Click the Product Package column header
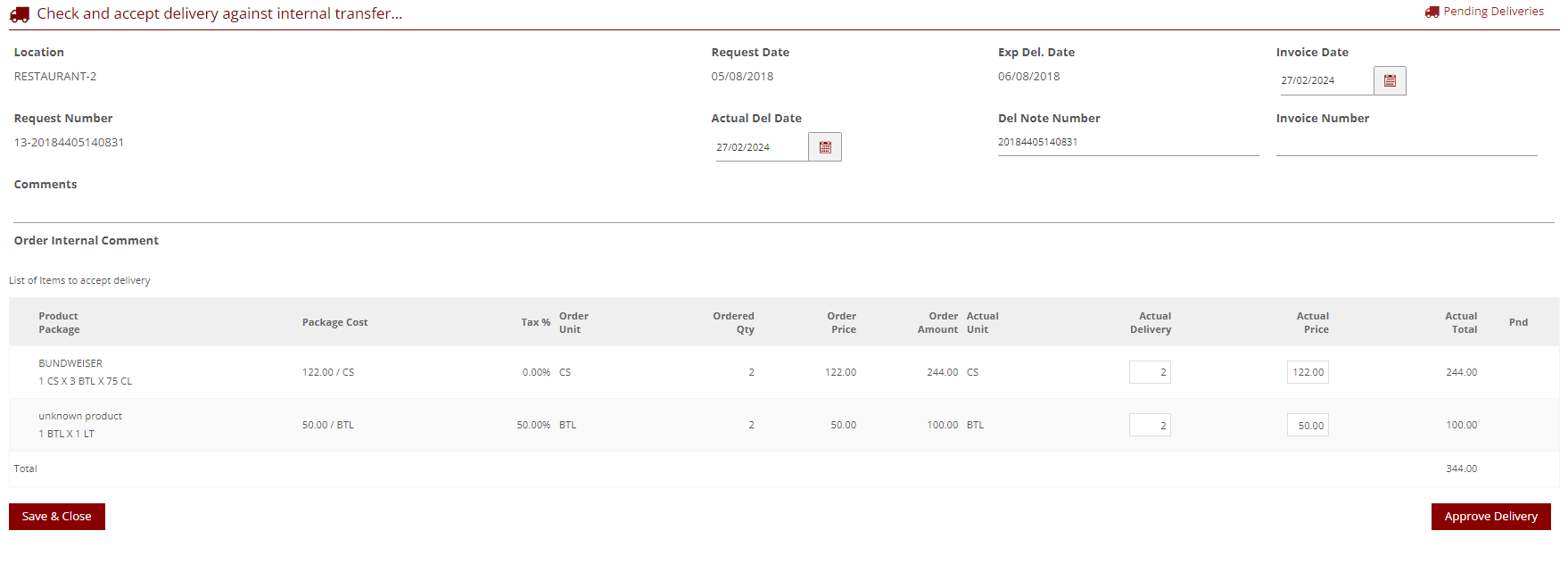 [59, 322]
